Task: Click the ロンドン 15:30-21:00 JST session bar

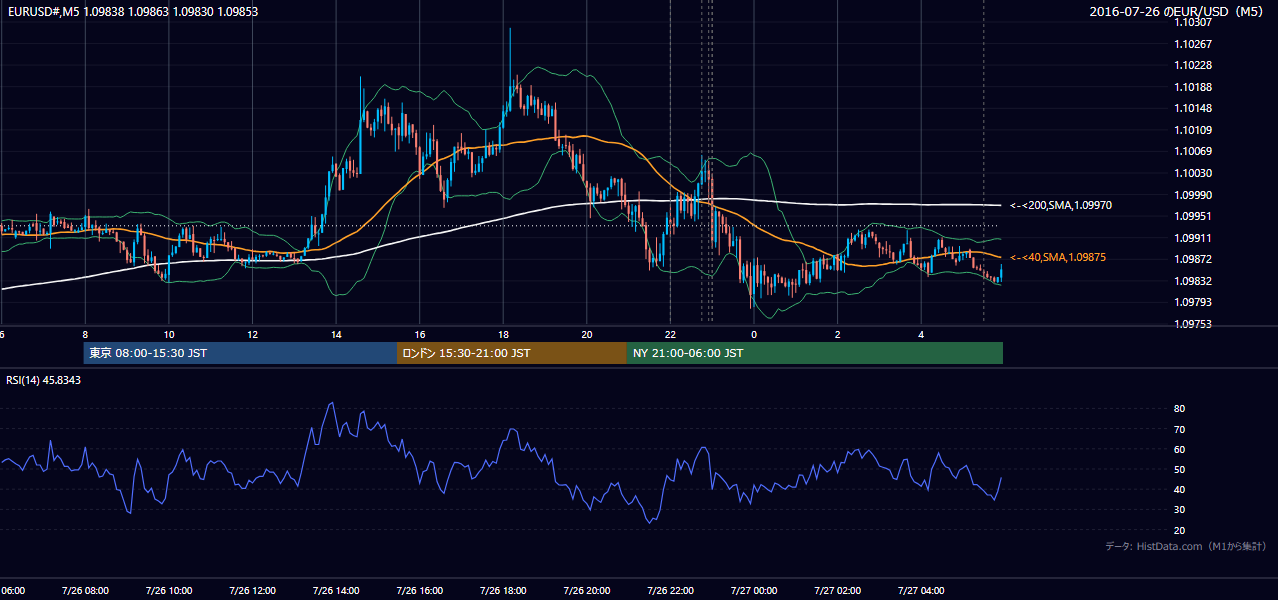Action: click(x=512, y=353)
